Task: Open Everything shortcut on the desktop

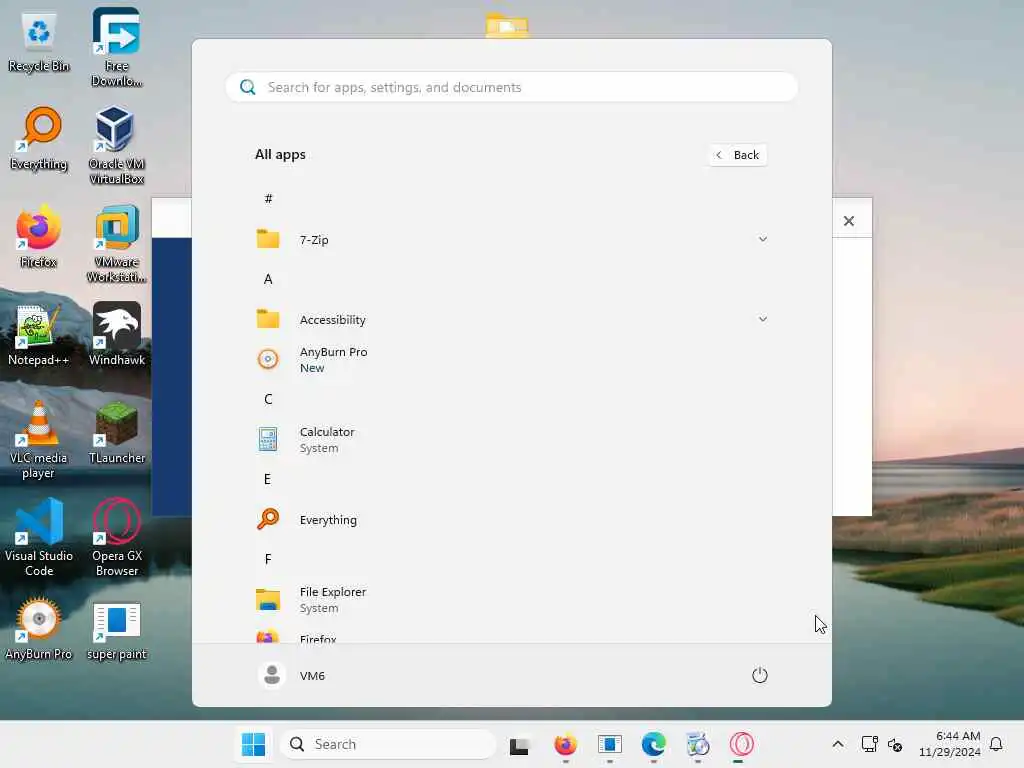Action: (x=39, y=139)
